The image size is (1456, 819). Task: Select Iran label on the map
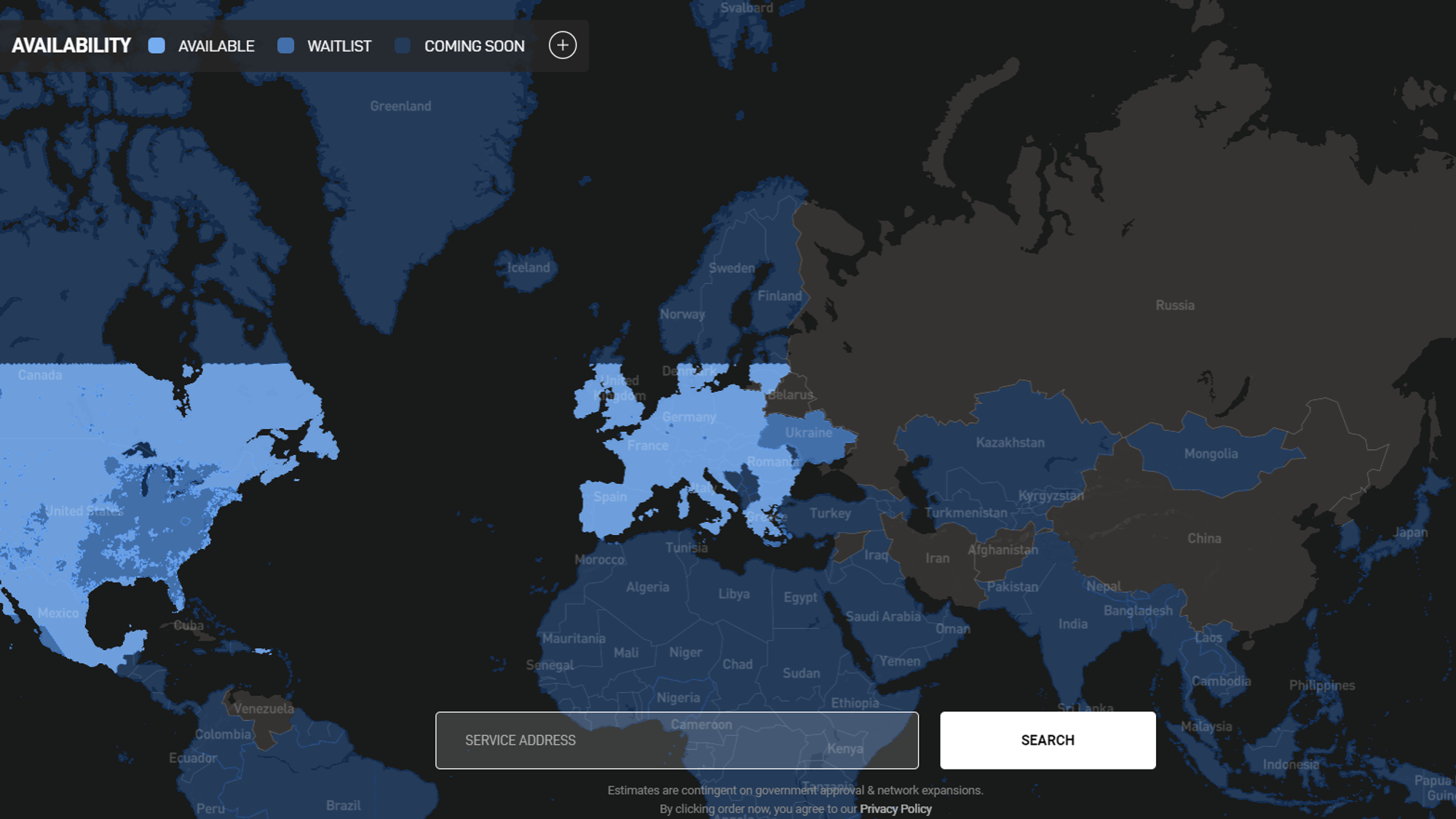(x=938, y=558)
